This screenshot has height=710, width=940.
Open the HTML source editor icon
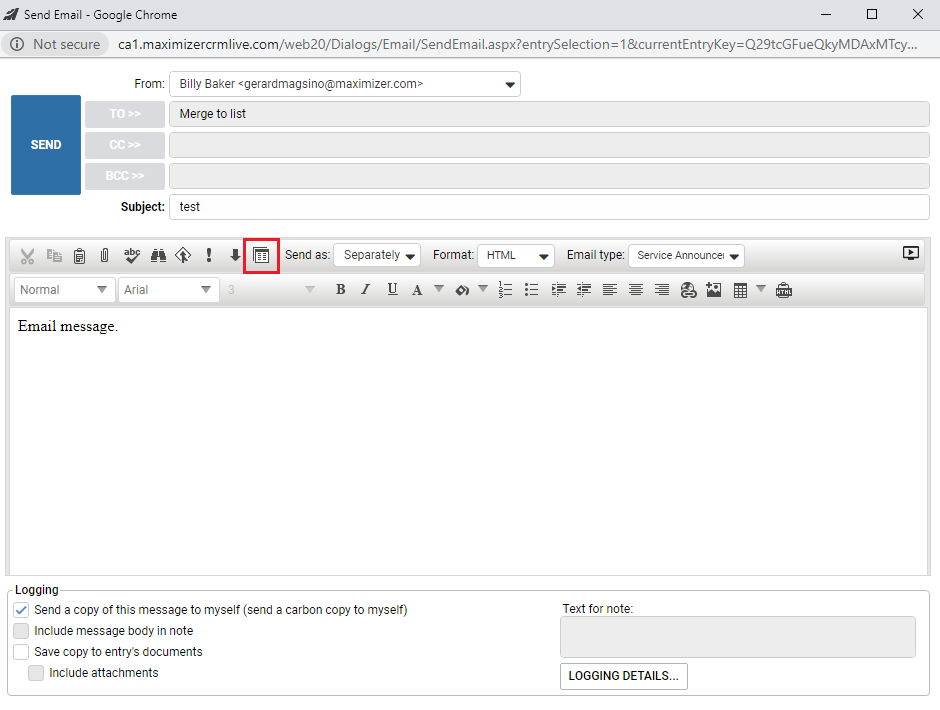pos(784,290)
